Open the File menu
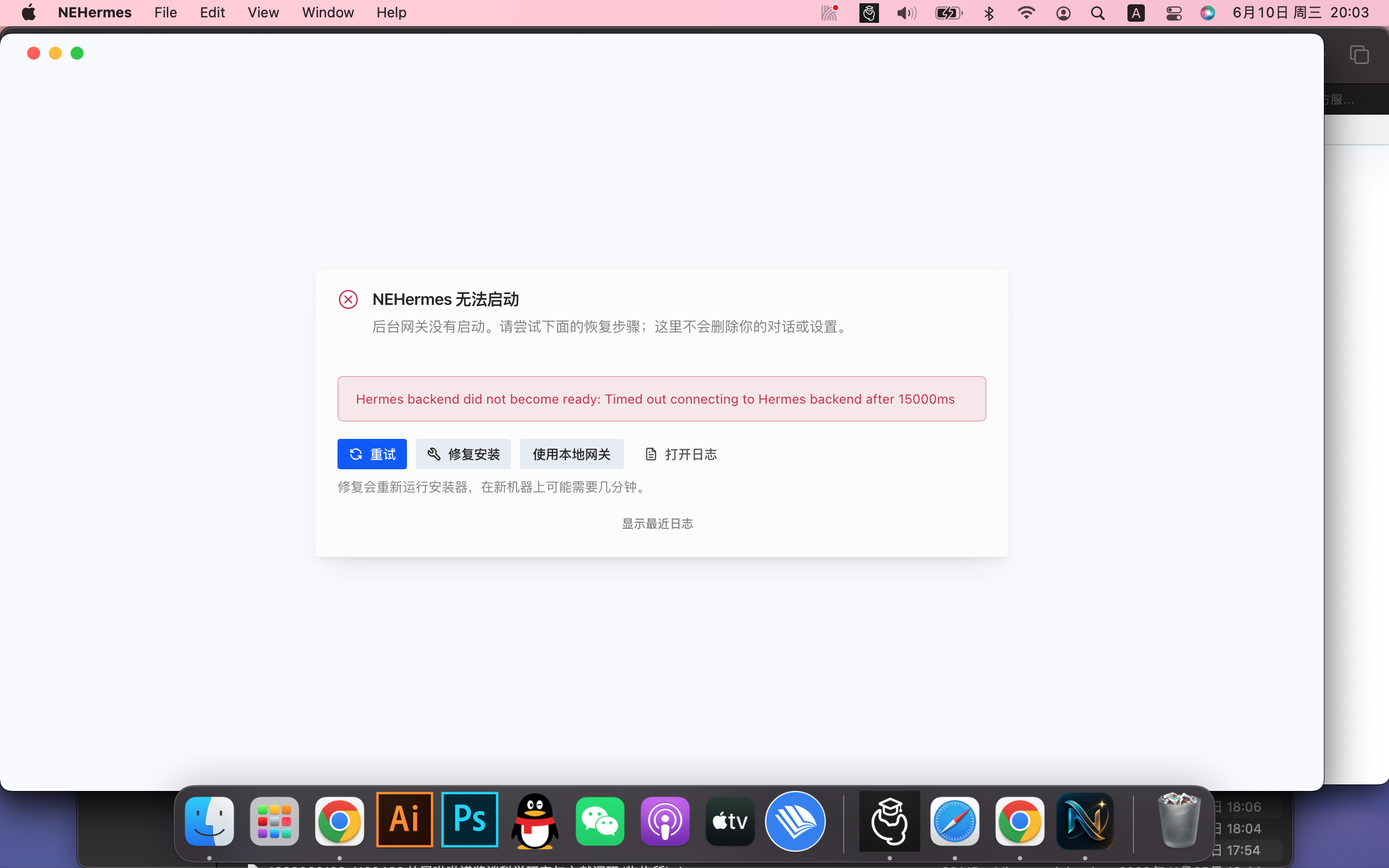The image size is (1389, 868). (165, 12)
